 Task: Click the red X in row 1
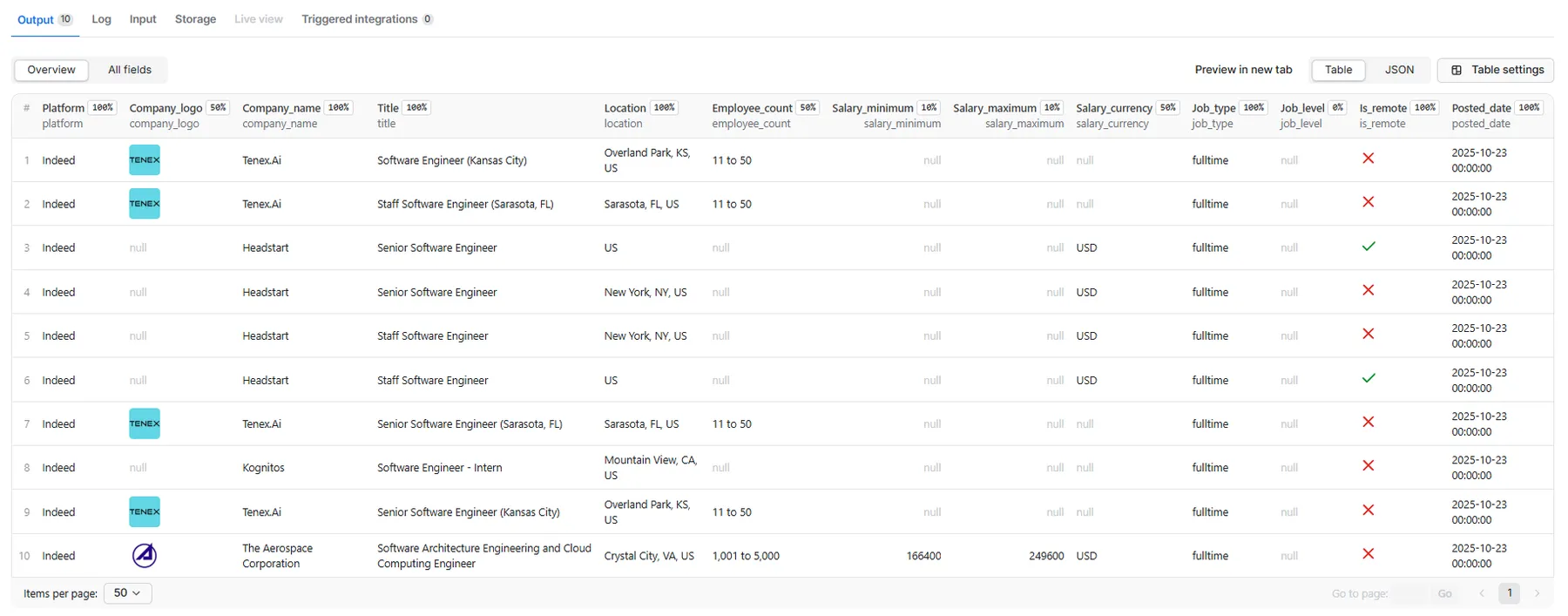[1369, 159]
